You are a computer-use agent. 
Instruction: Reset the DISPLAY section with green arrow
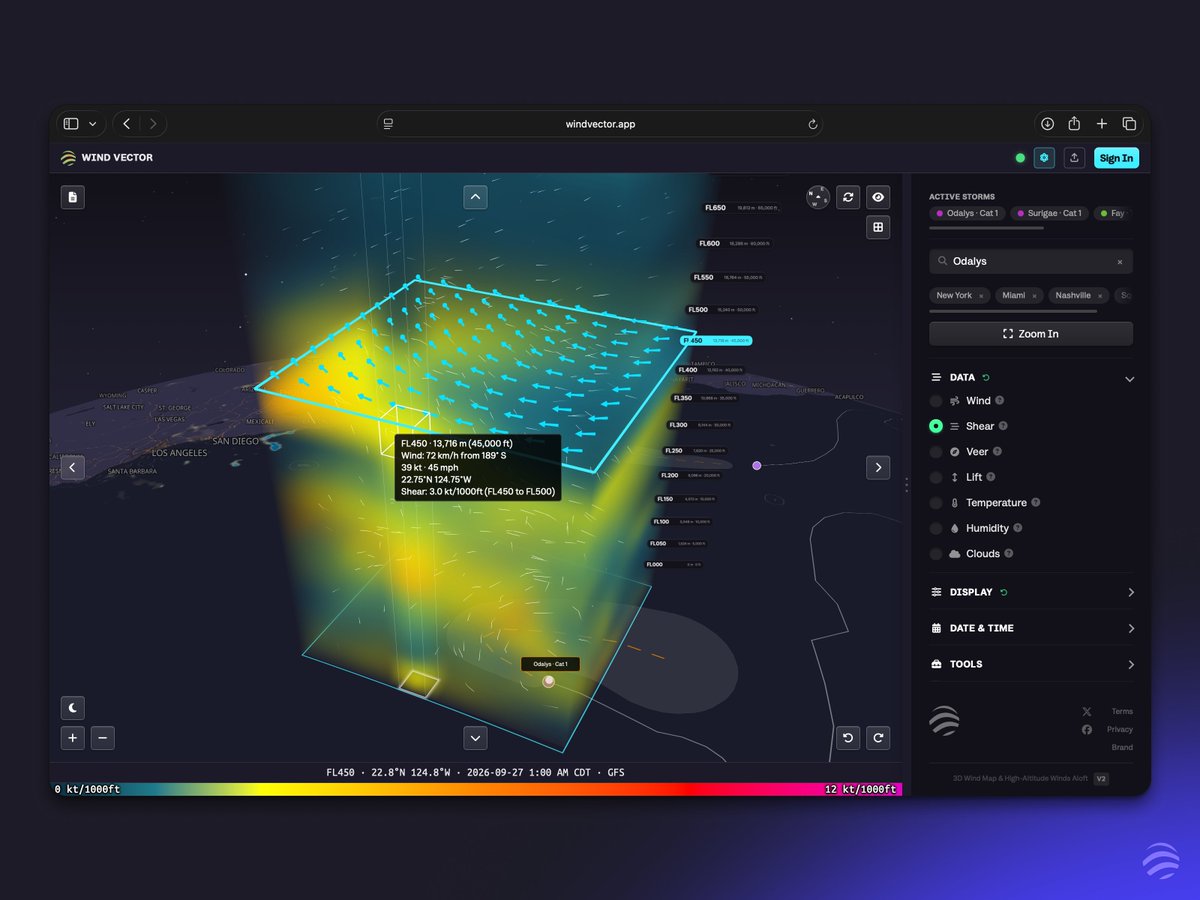point(1003,592)
